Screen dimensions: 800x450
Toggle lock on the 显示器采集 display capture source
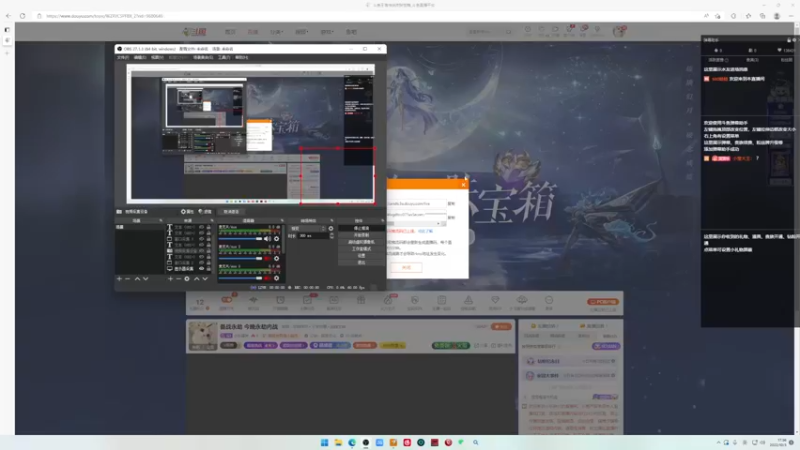click(x=209, y=268)
